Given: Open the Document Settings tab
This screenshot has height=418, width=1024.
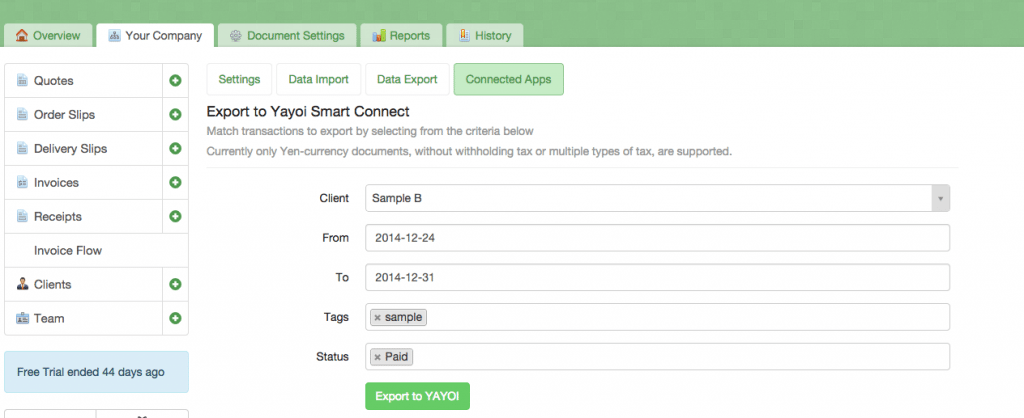Looking at the screenshot, I should pyautogui.click(x=287, y=35).
